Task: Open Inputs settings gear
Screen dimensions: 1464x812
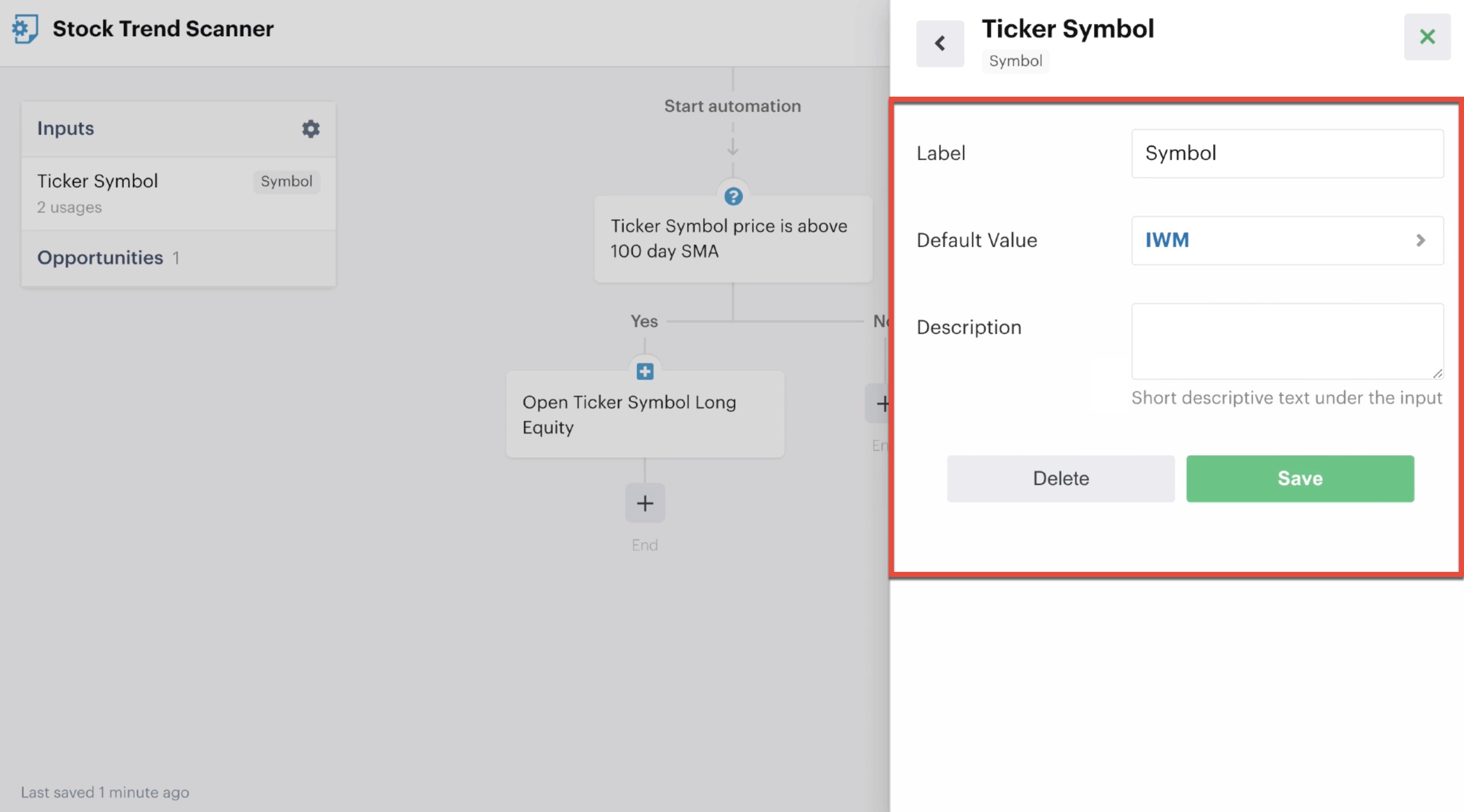Action: click(x=311, y=129)
